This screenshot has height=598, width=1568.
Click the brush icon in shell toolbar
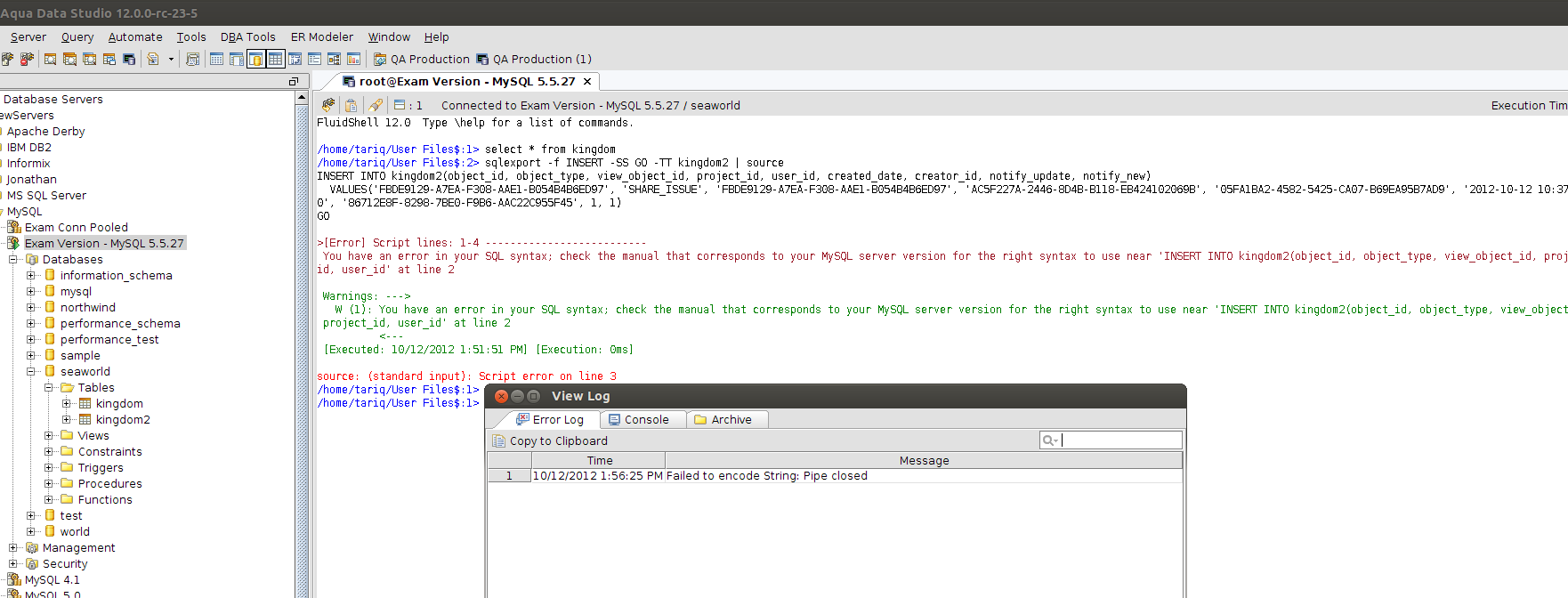[x=376, y=105]
